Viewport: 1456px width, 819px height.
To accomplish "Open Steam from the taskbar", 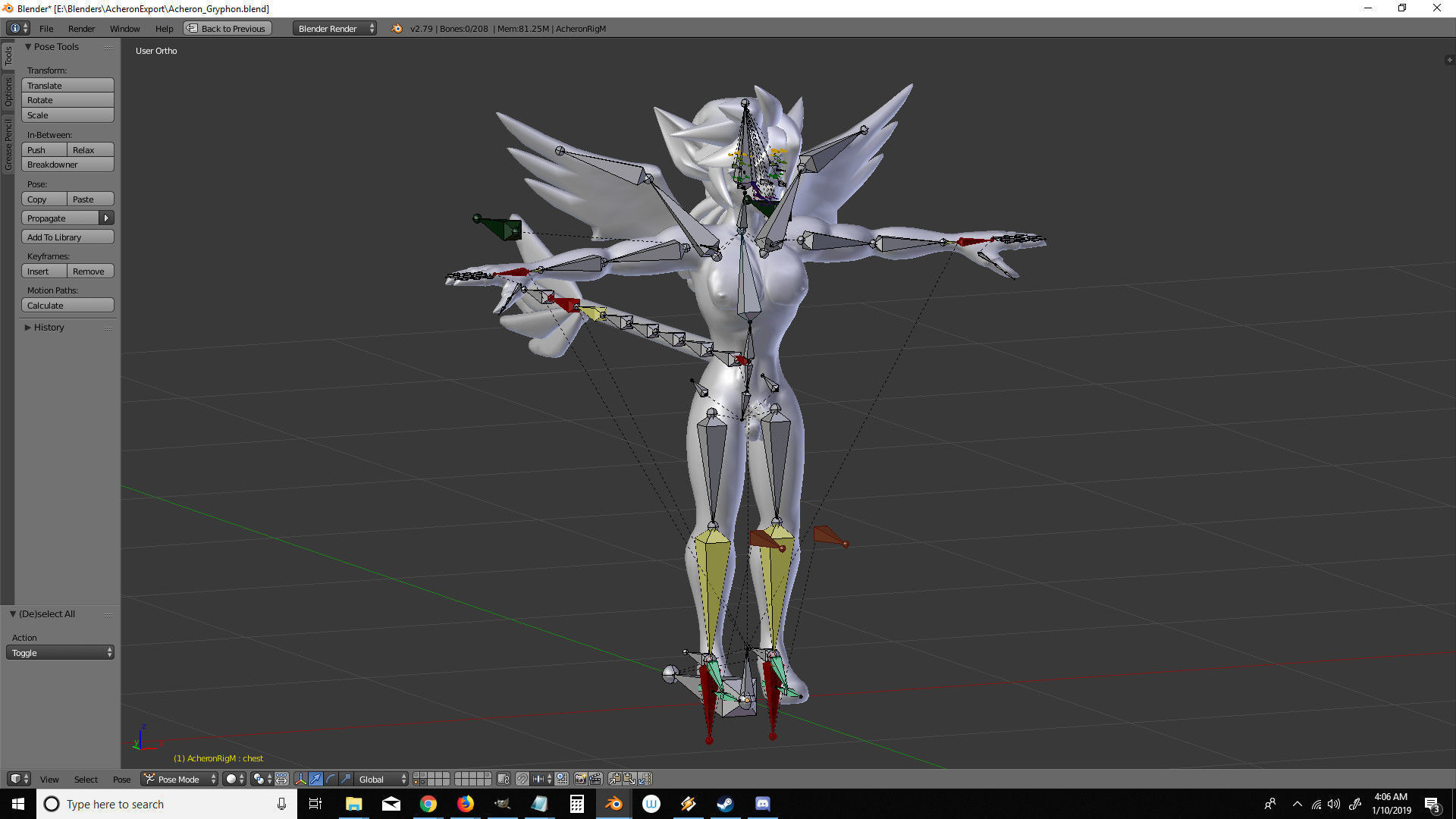I will point(725,804).
